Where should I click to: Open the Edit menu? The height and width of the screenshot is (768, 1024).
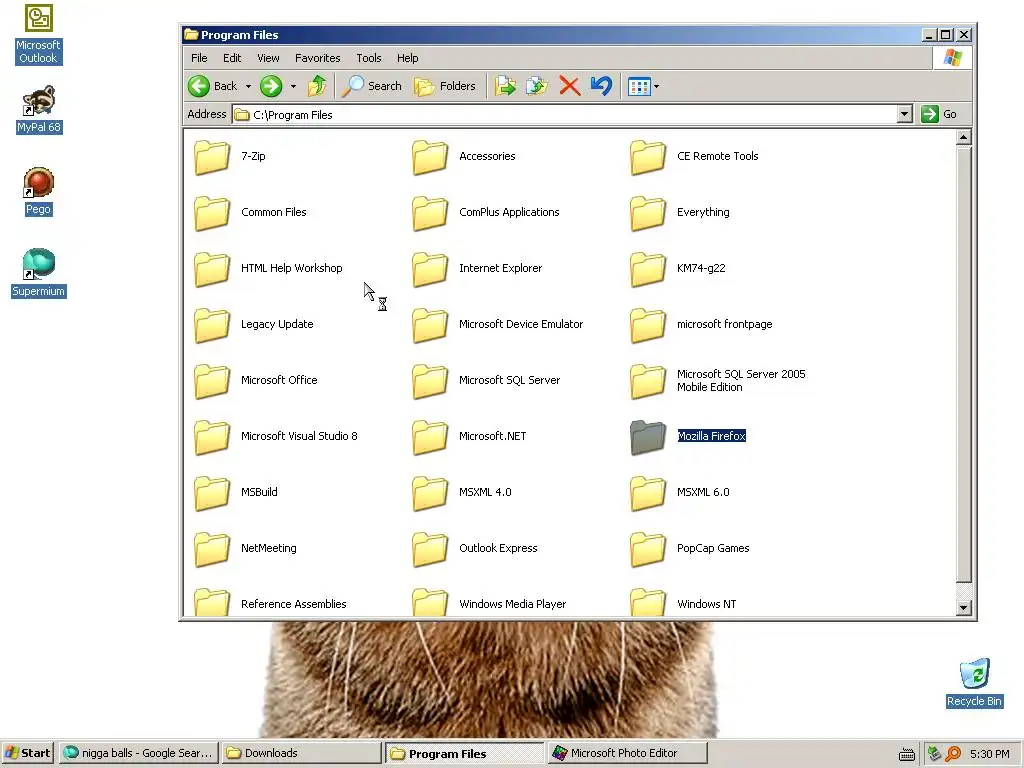(232, 58)
